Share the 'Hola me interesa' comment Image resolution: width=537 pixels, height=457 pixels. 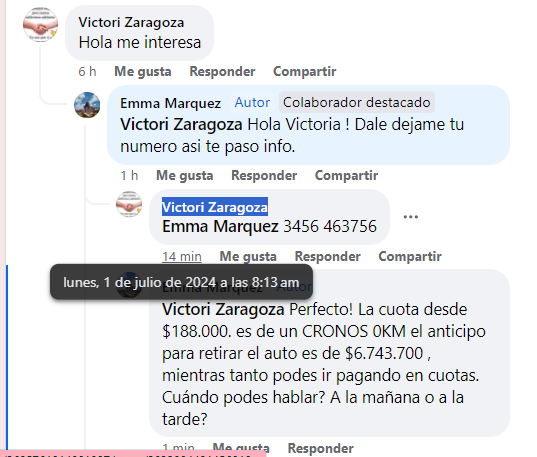[304, 72]
